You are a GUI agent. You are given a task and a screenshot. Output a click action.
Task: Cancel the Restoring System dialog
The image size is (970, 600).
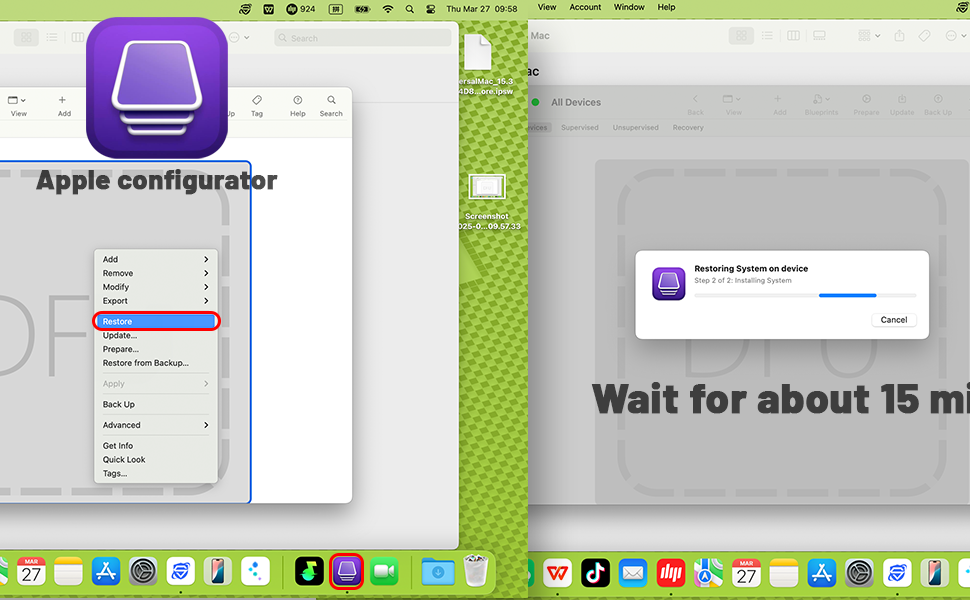(893, 320)
